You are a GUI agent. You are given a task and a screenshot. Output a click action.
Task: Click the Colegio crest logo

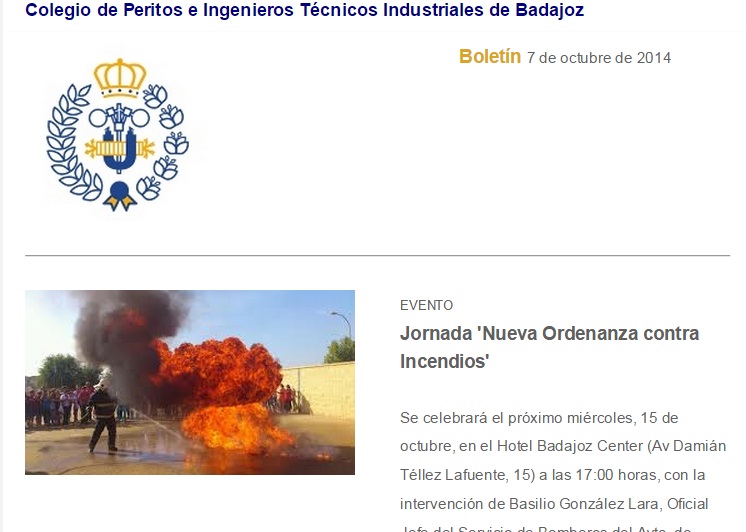[x=118, y=134]
